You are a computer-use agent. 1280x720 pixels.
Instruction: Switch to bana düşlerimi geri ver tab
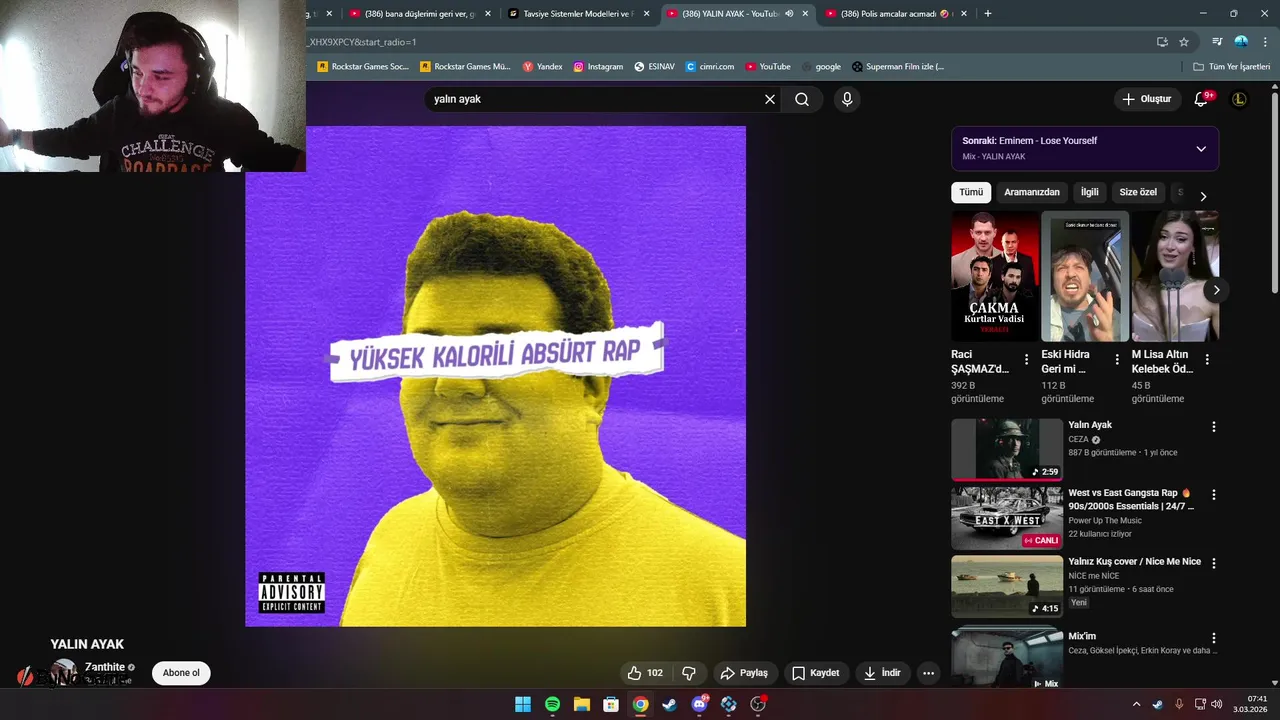pyautogui.click(x=419, y=14)
